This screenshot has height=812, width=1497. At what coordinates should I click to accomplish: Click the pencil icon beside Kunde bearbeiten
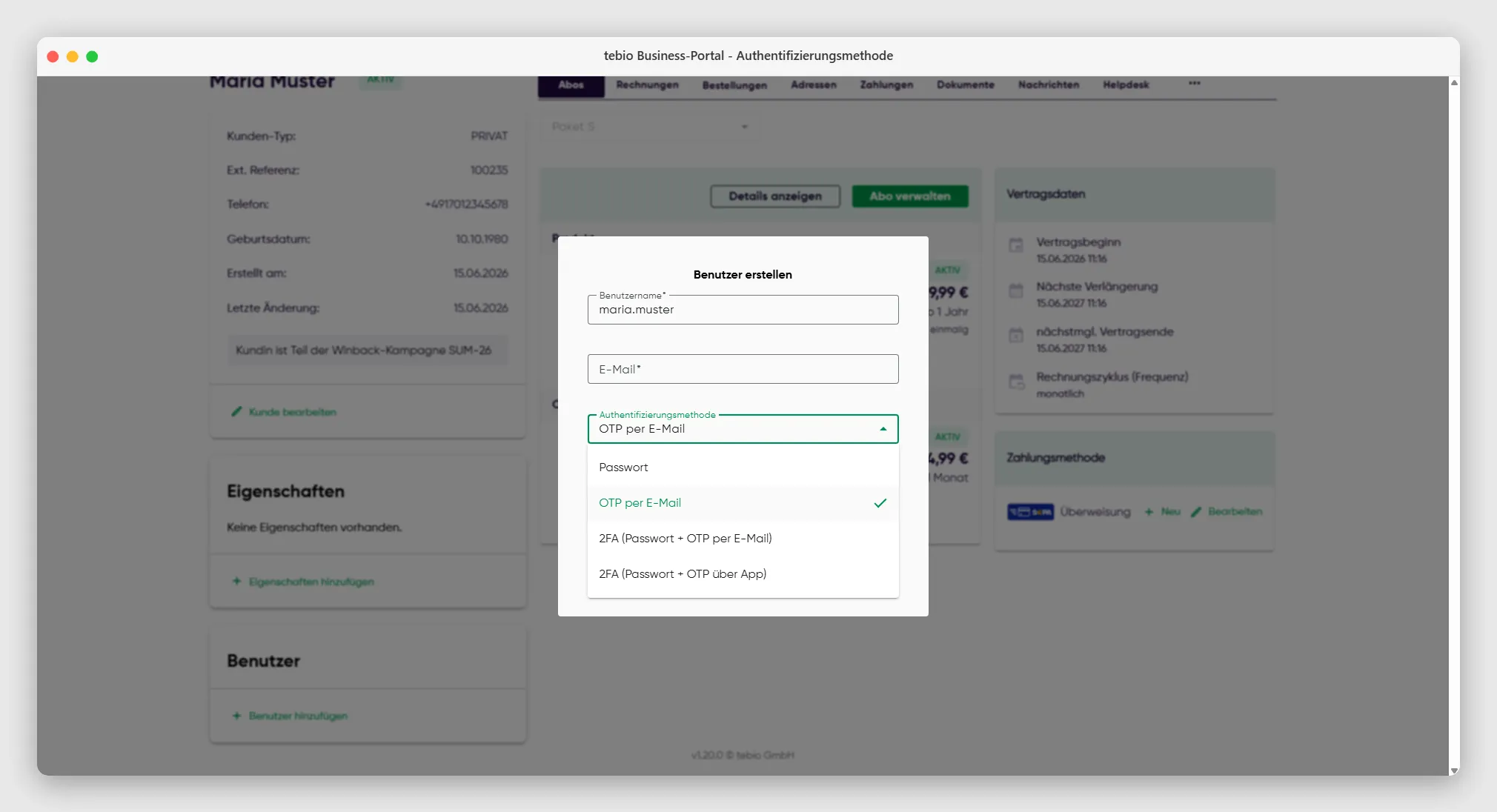[236, 411]
